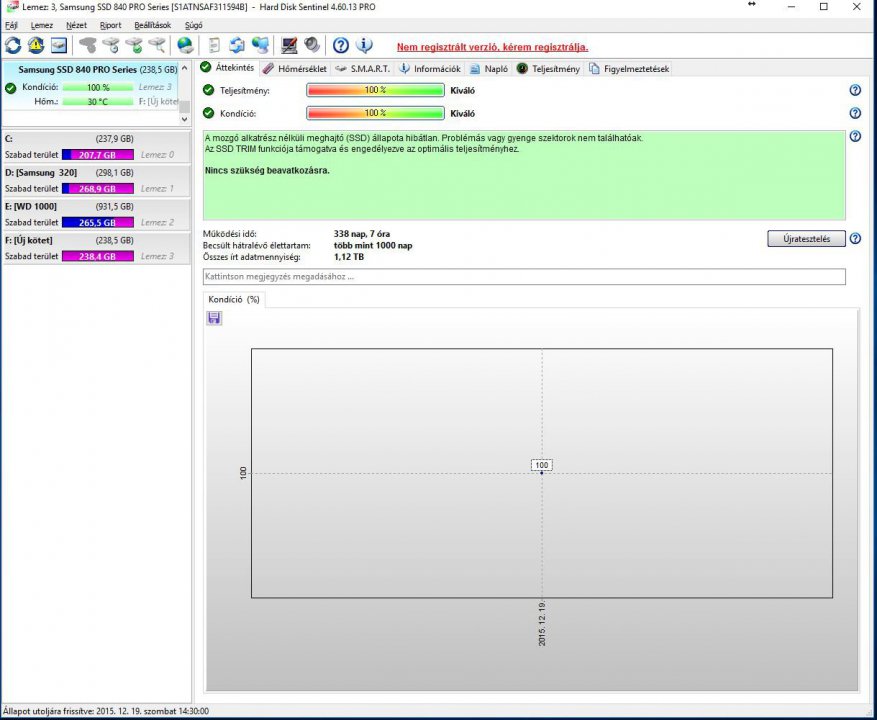Click help icon beside Teljesítmény row
This screenshot has height=720, width=877.
coord(855,90)
